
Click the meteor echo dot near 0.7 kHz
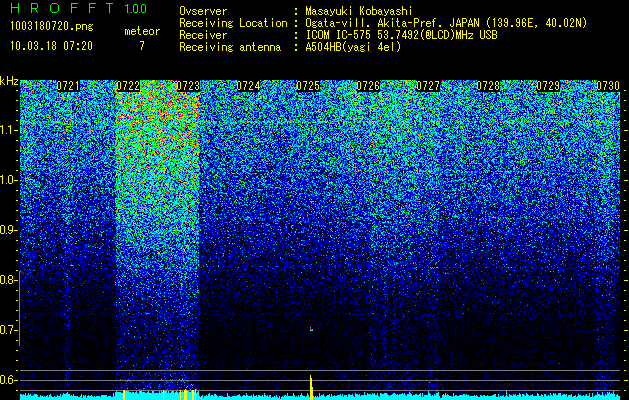[x=311, y=329]
